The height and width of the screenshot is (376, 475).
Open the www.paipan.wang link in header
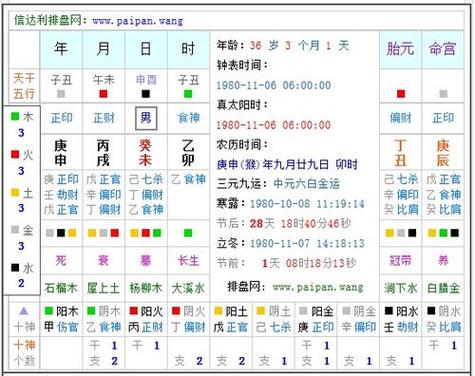coord(138,21)
